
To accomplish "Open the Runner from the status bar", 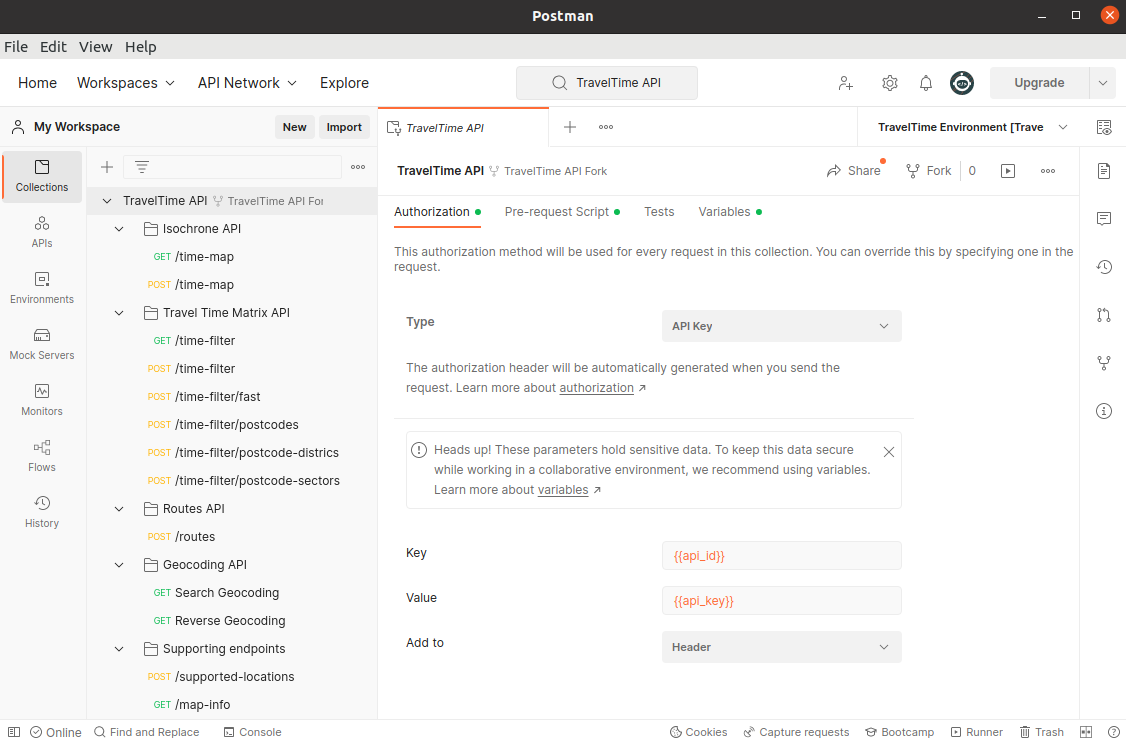I will (977, 731).
